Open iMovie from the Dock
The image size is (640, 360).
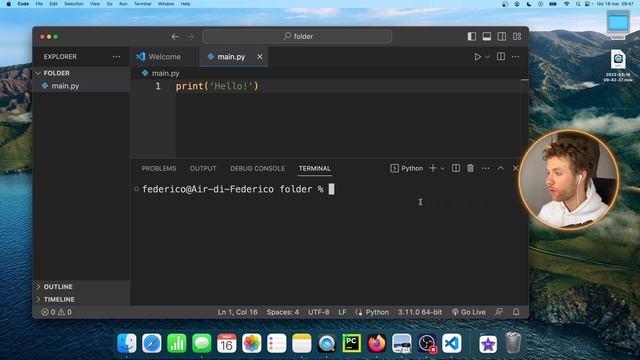[488, 344]
